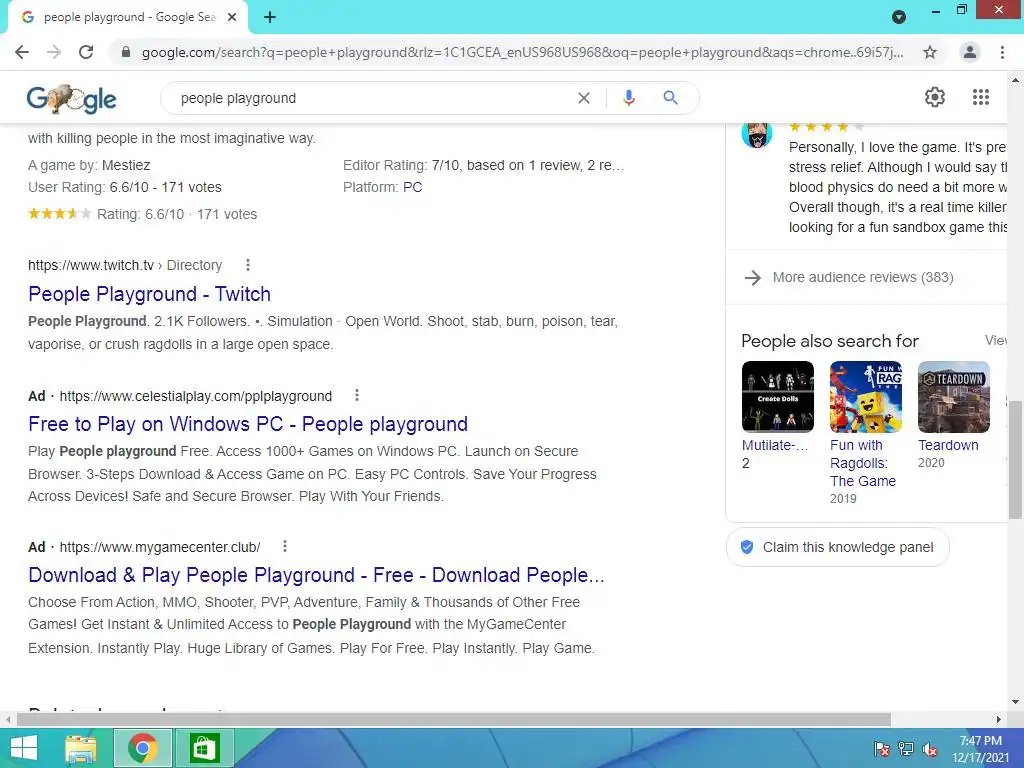Screen dimensions: 1024x768
Task: Switch to Chrome in the taskbar
Action: [143, 748]
